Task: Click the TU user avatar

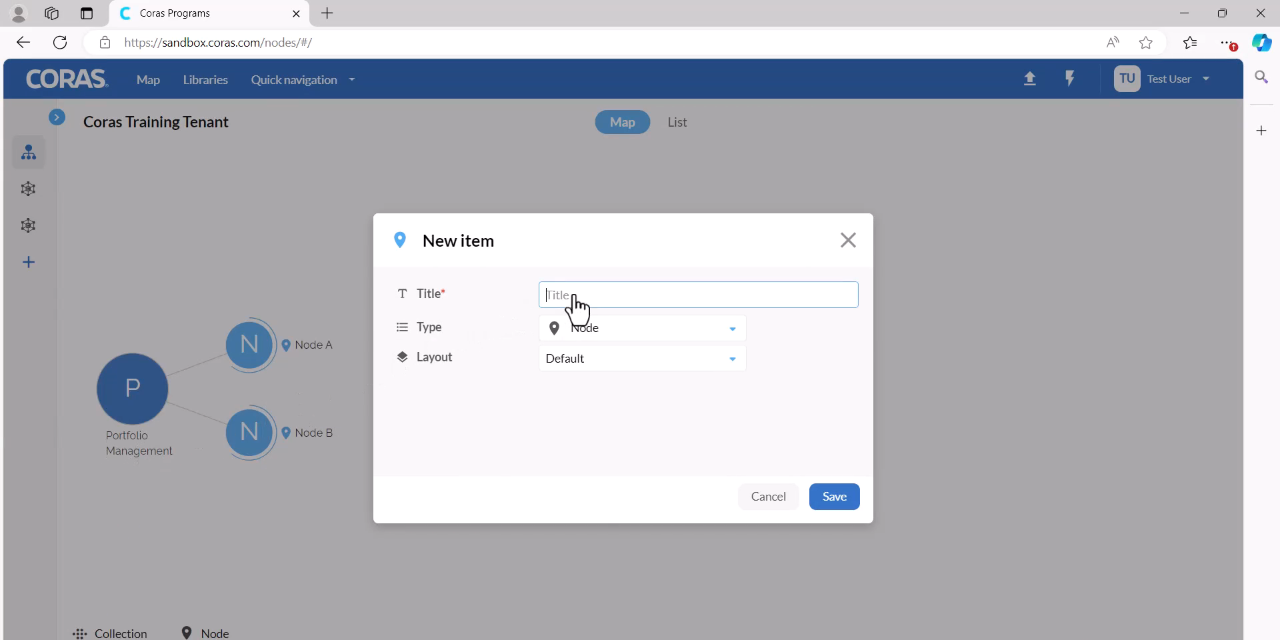Action: tap(1127, 79)
